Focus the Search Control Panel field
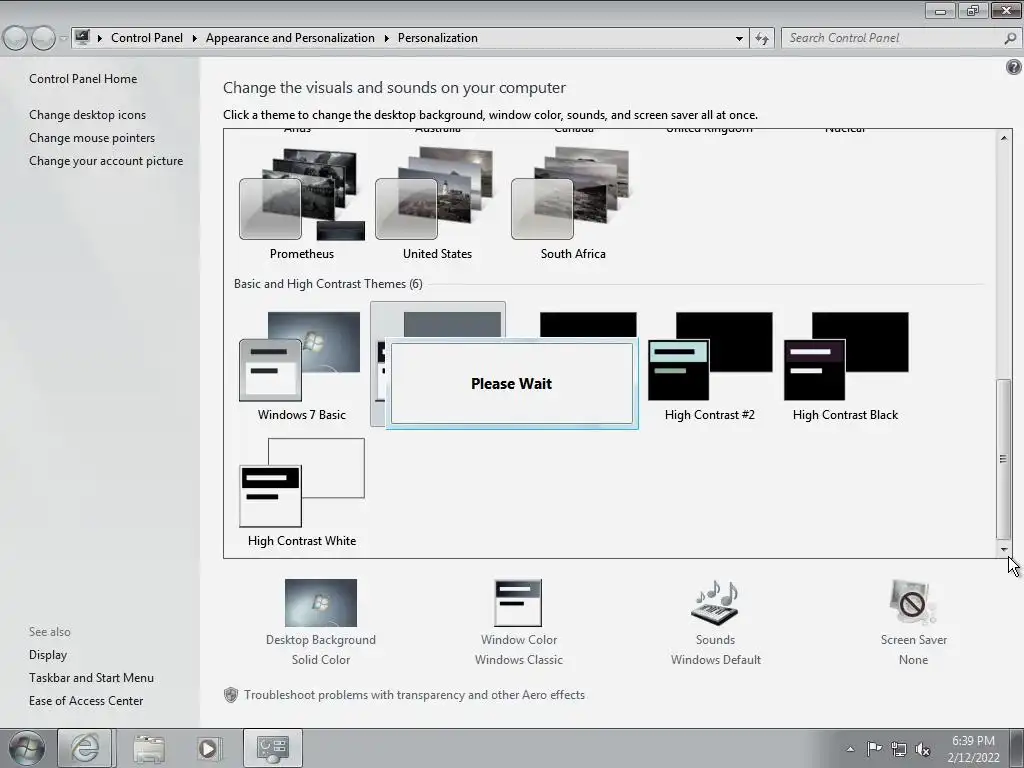Screen dimensions: 1024x768 tap(892, 38)
